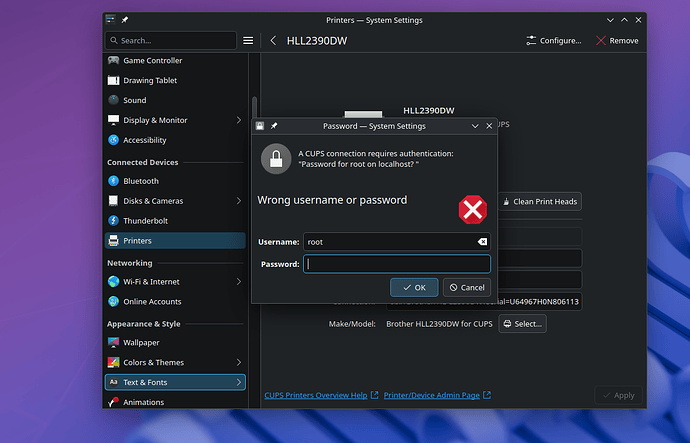Clear the Username field using the clear icon
Viewport: 690px width, 443px height.
point(481,242)
